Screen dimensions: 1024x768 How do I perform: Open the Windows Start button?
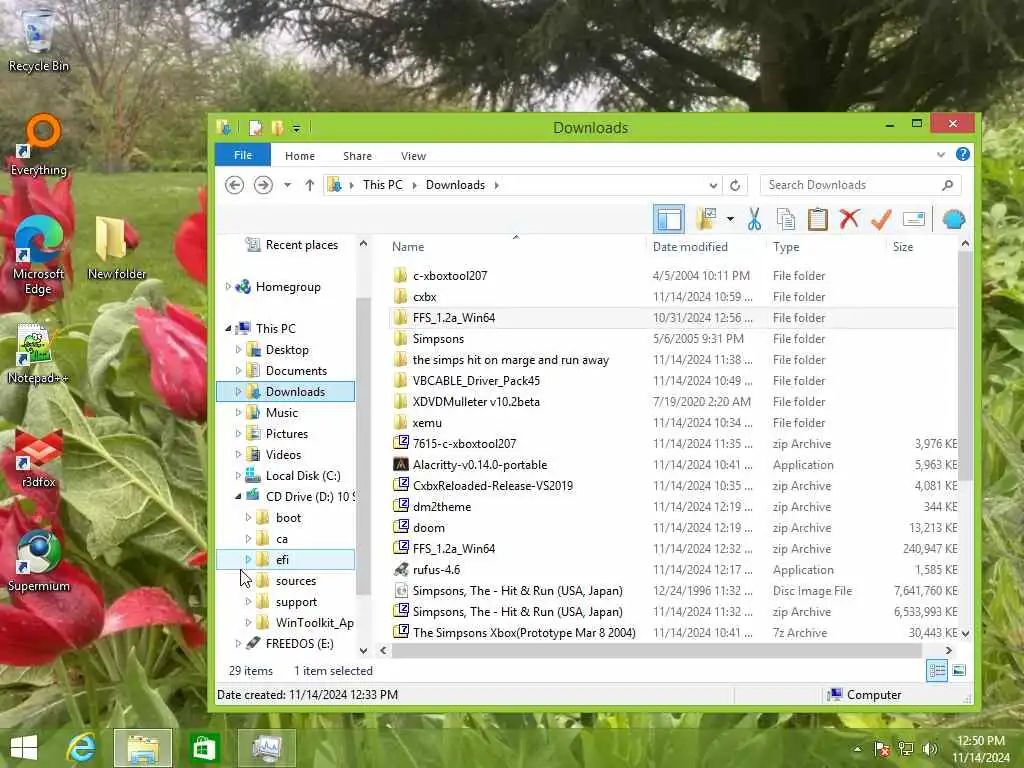coord(24,748)
